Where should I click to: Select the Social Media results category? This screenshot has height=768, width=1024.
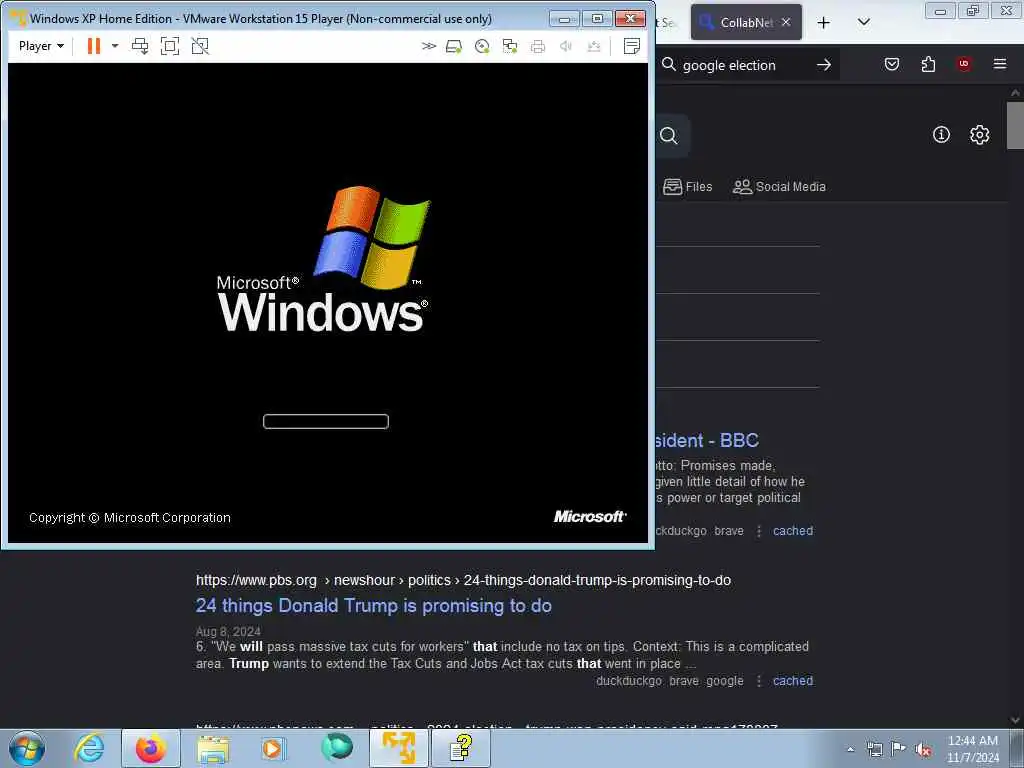[779, 187]
